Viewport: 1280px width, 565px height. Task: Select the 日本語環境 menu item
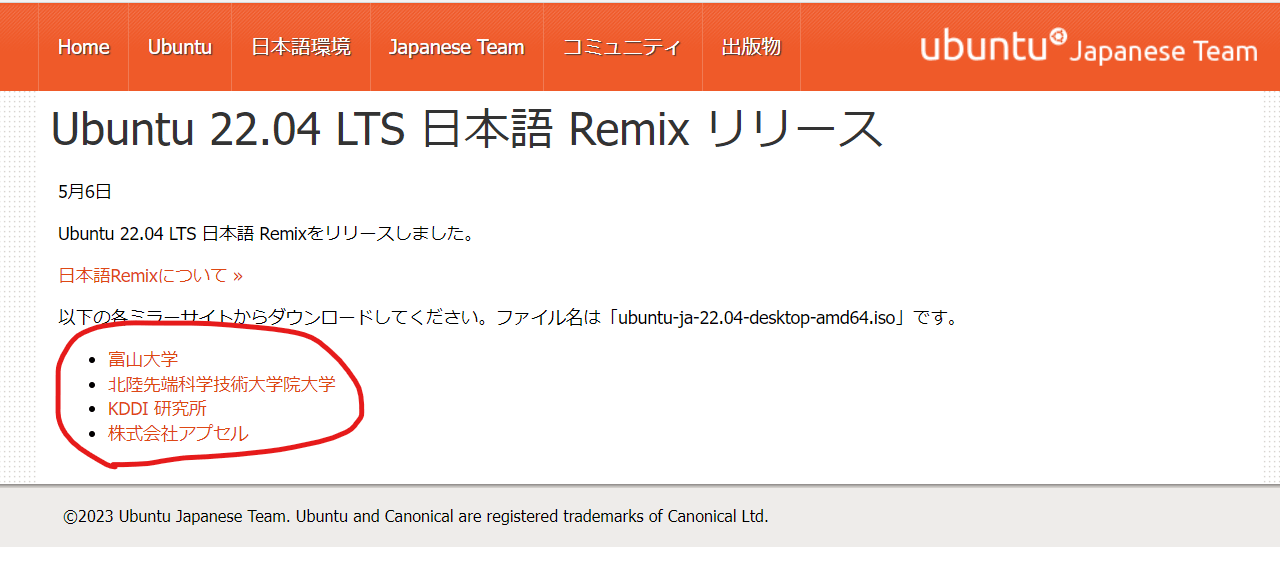pyautogui.click(x=301, y=47)
